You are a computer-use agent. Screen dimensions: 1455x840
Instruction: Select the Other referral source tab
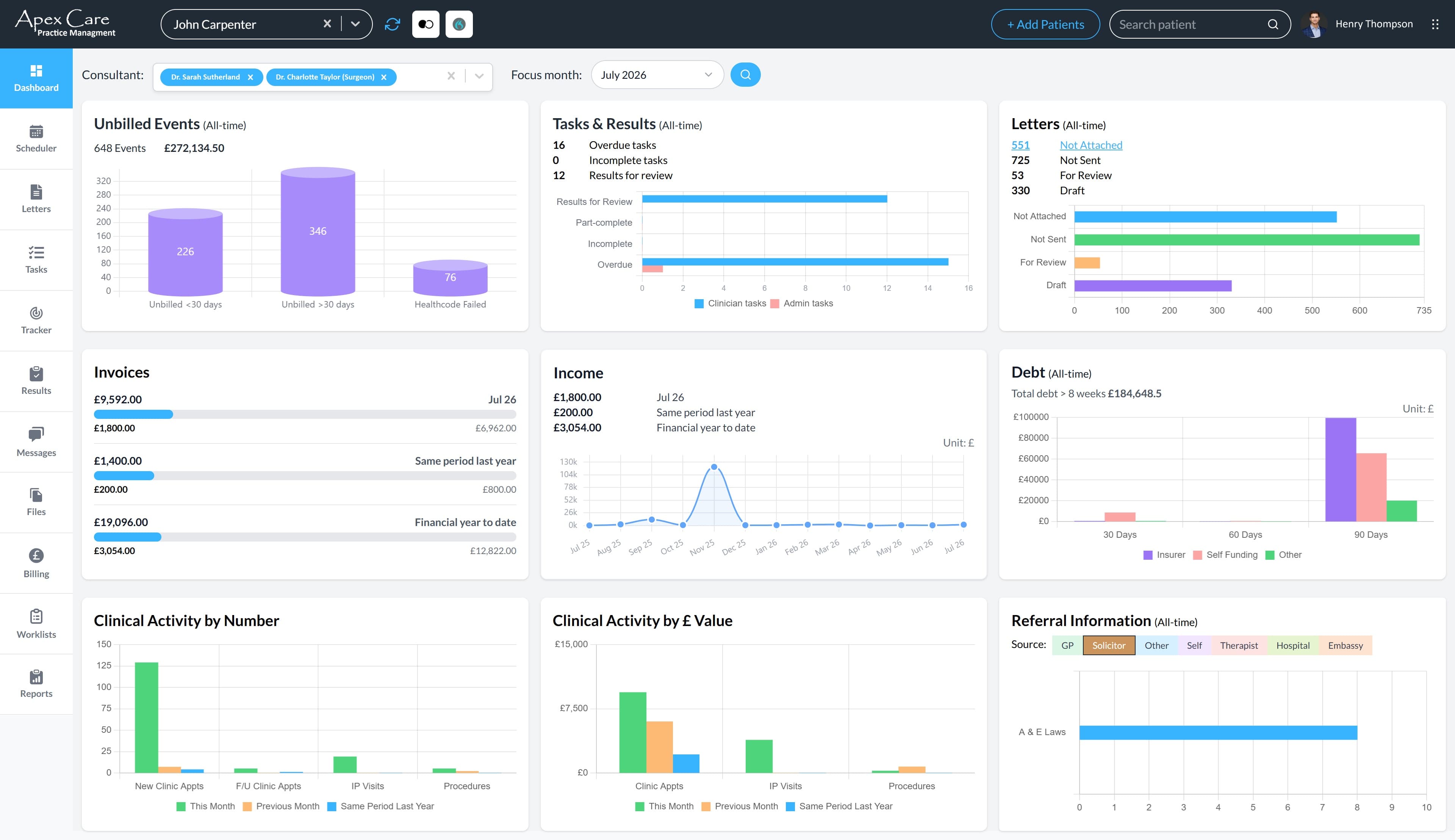(x=1156, y=645)
